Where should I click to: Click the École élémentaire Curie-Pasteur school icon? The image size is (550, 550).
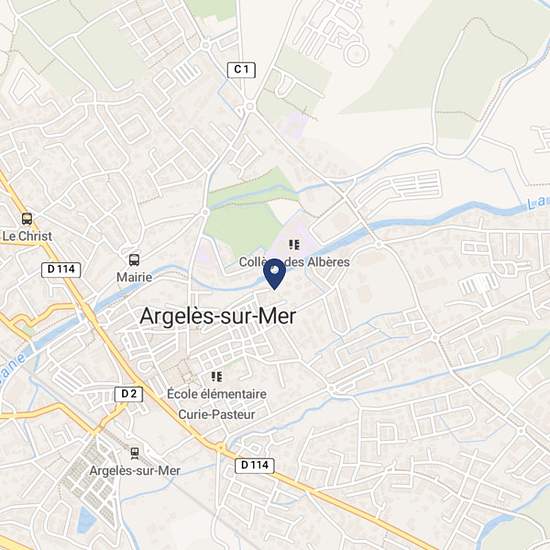pos(217,377)
